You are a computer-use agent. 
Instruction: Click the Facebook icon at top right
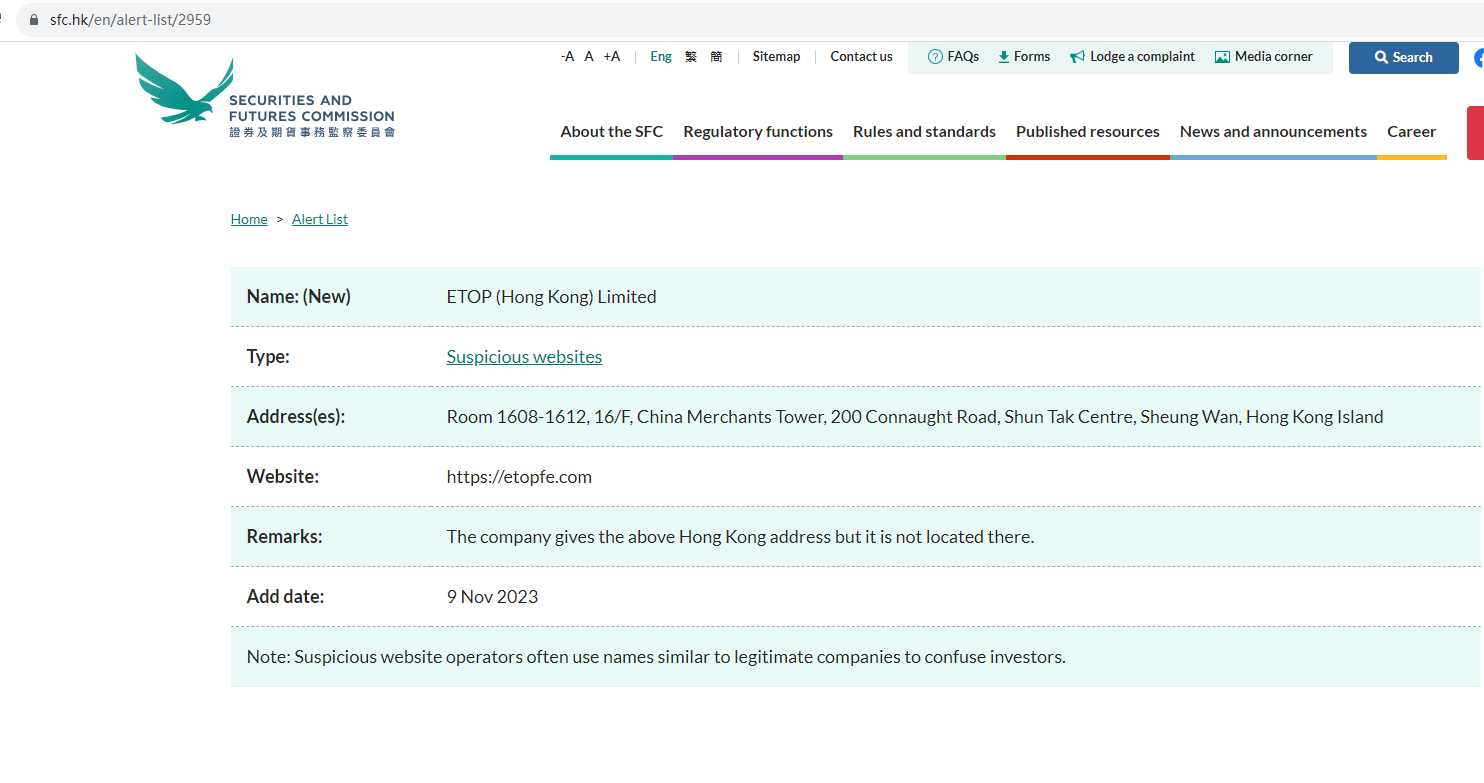(x=1478, y=58)
